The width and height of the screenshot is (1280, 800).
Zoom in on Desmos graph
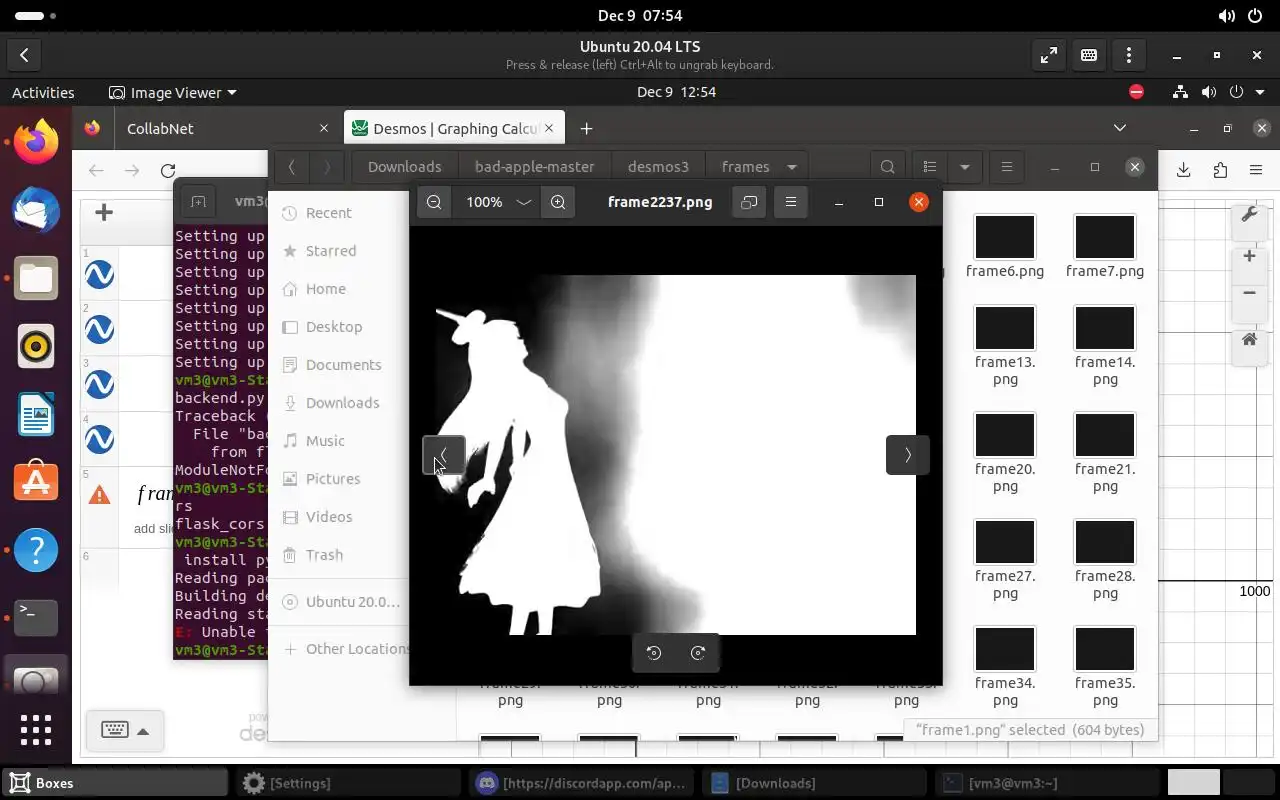click(x=1249, y=257)
